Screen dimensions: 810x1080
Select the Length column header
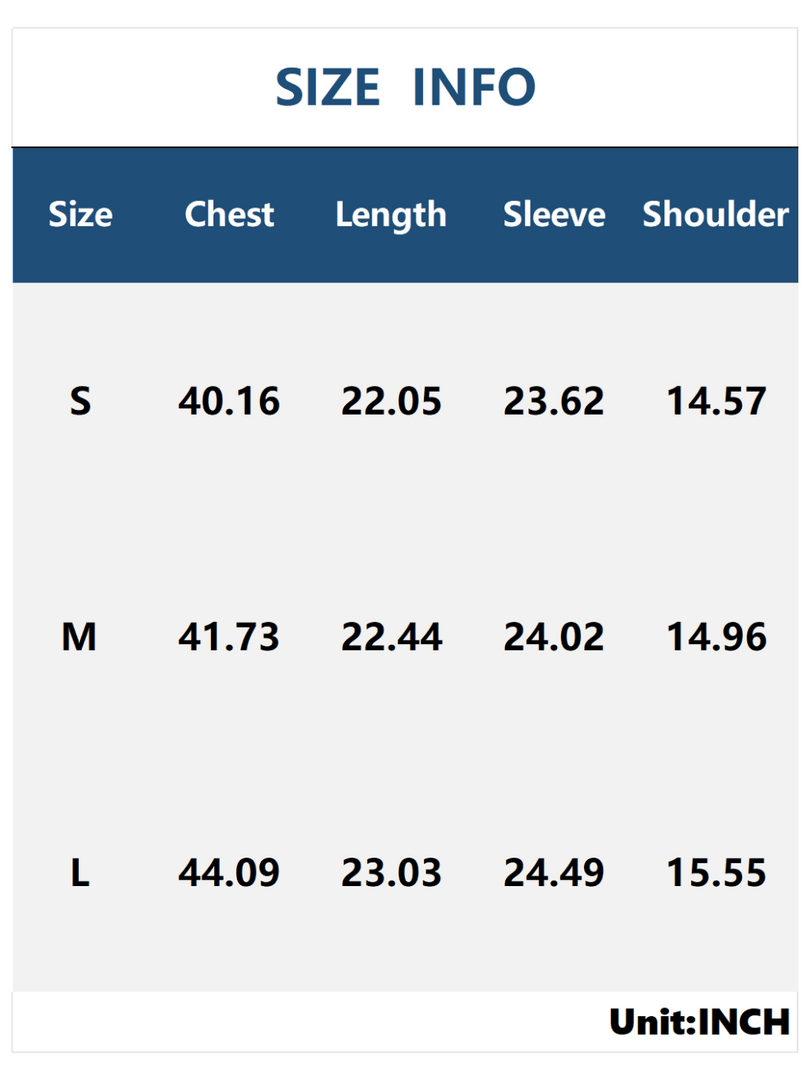pyautogui.click(x=391, y=216)
